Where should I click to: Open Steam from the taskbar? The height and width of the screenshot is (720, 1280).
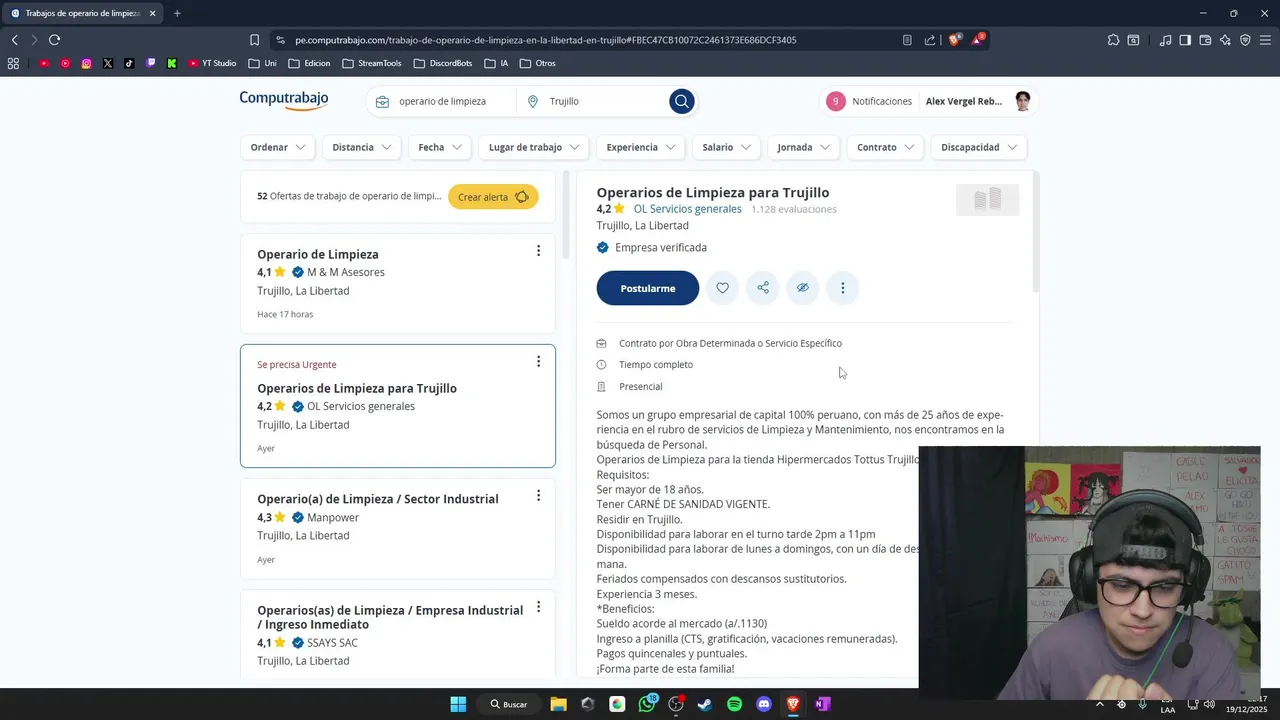[x=705, y=704]
